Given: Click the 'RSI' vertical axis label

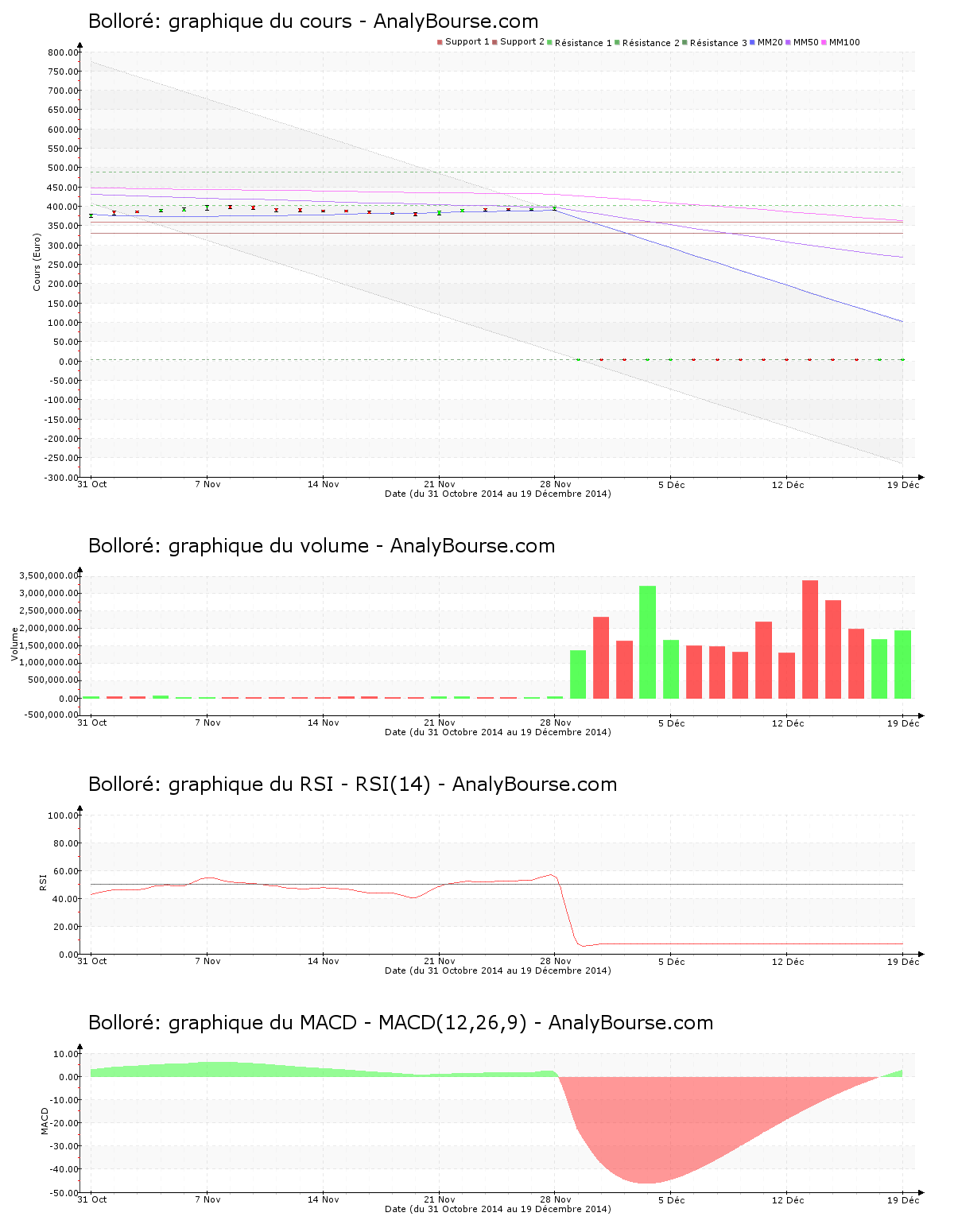Looking at the screenshot, I should [x=43, y=881].
